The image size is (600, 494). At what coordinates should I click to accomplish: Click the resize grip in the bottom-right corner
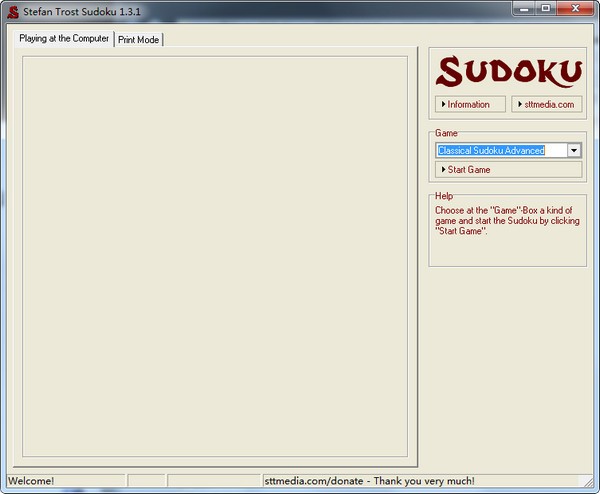592,486
